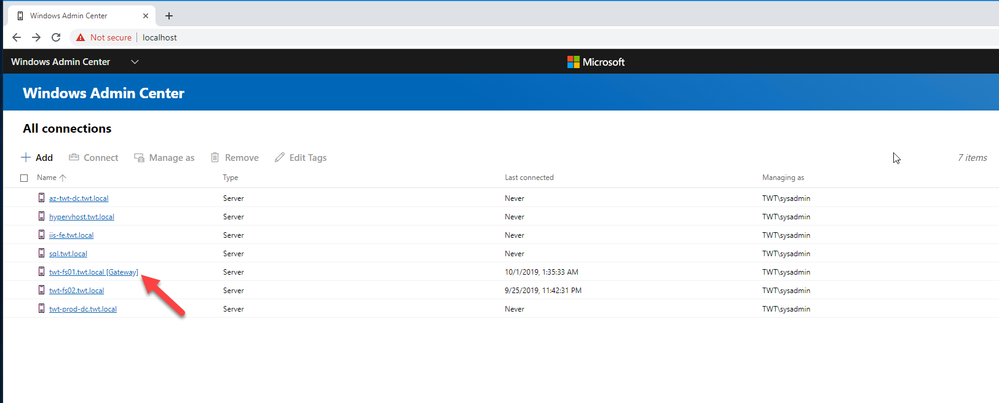Click the 7 items count label
The width and height of the screenshot is (999, 403).
pyautogui.click(x=972, y=158)
